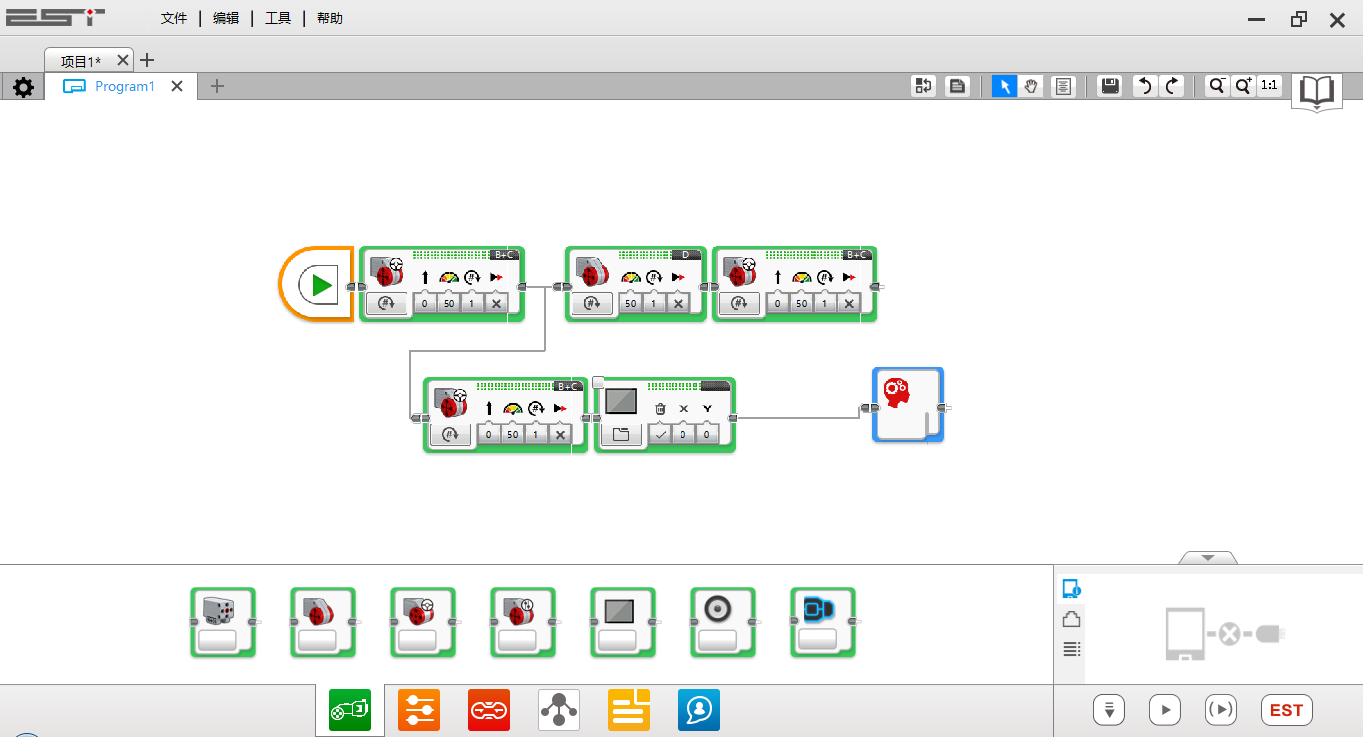Switch to green Action blocks palette

350,710
